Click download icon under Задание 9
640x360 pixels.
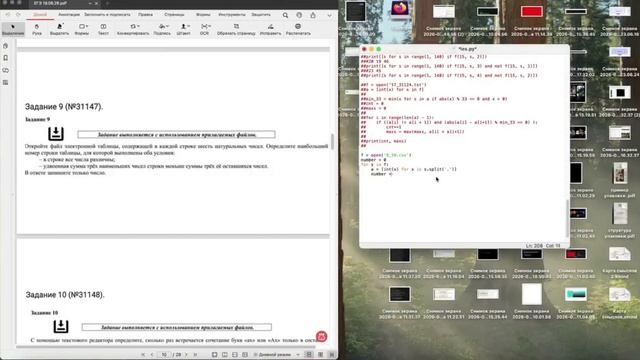click(x=56, y=133)
